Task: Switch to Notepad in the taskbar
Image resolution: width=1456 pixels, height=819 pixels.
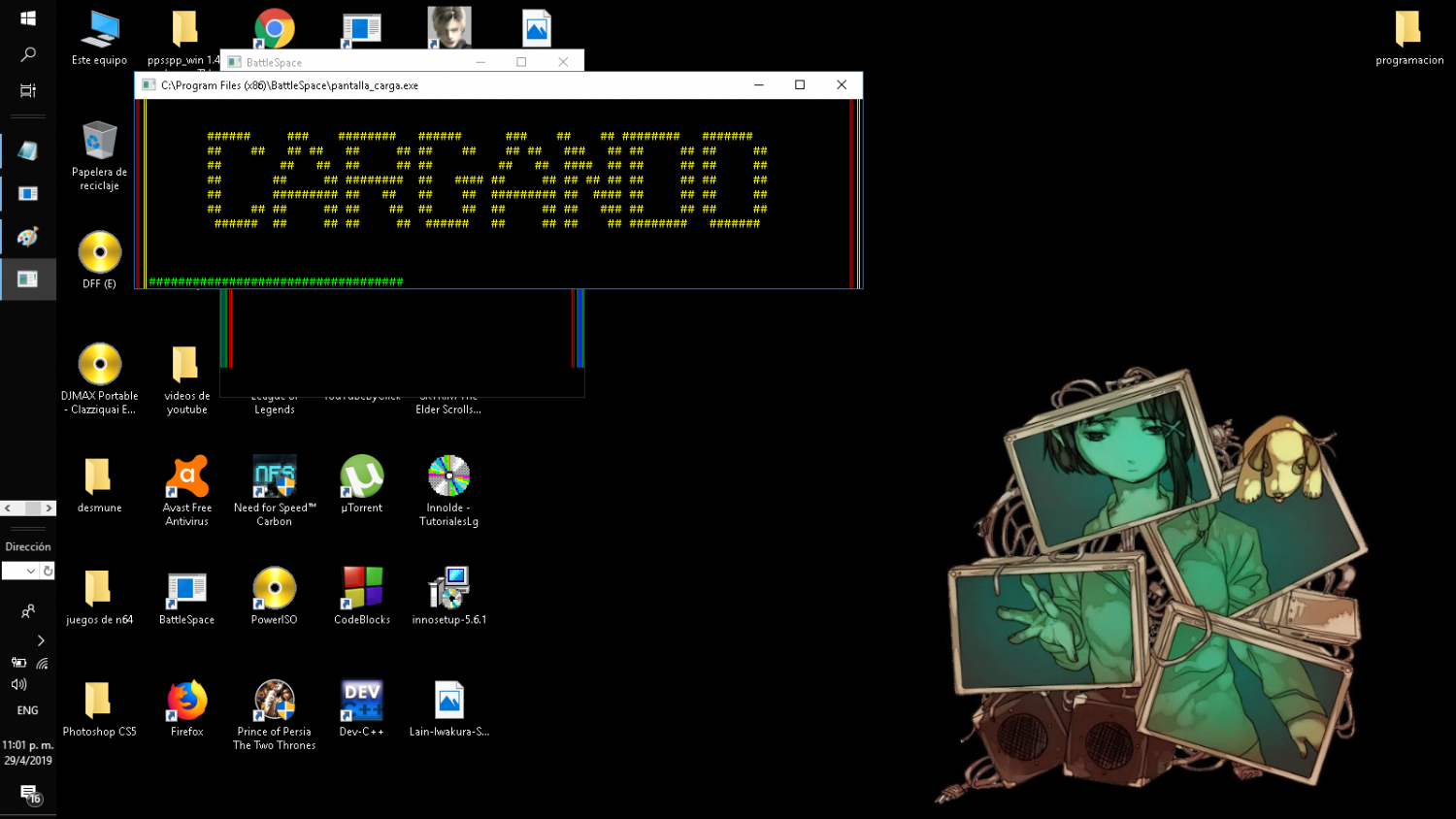Action: (28, 151)
